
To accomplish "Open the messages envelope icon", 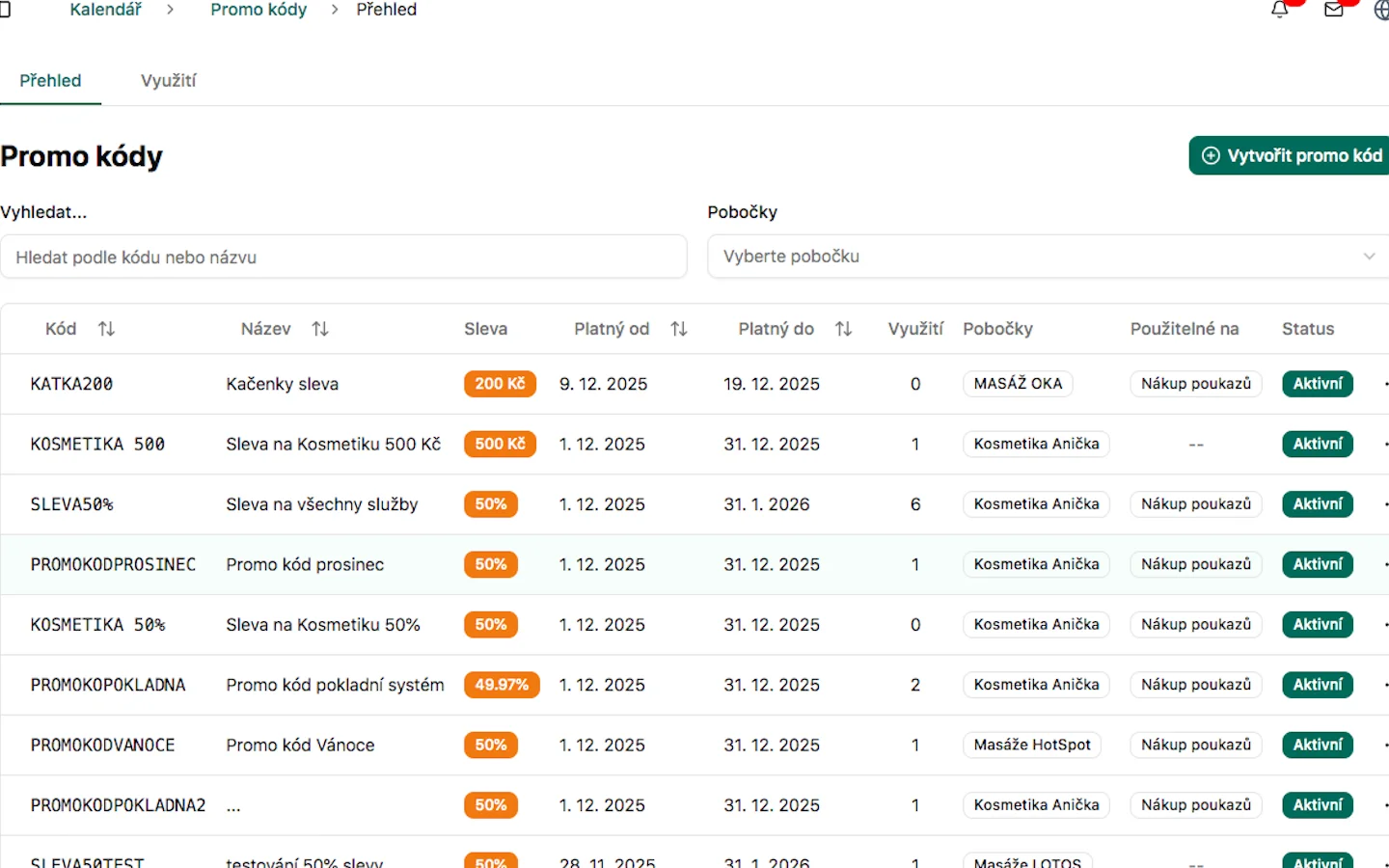I will [1334, 10].
